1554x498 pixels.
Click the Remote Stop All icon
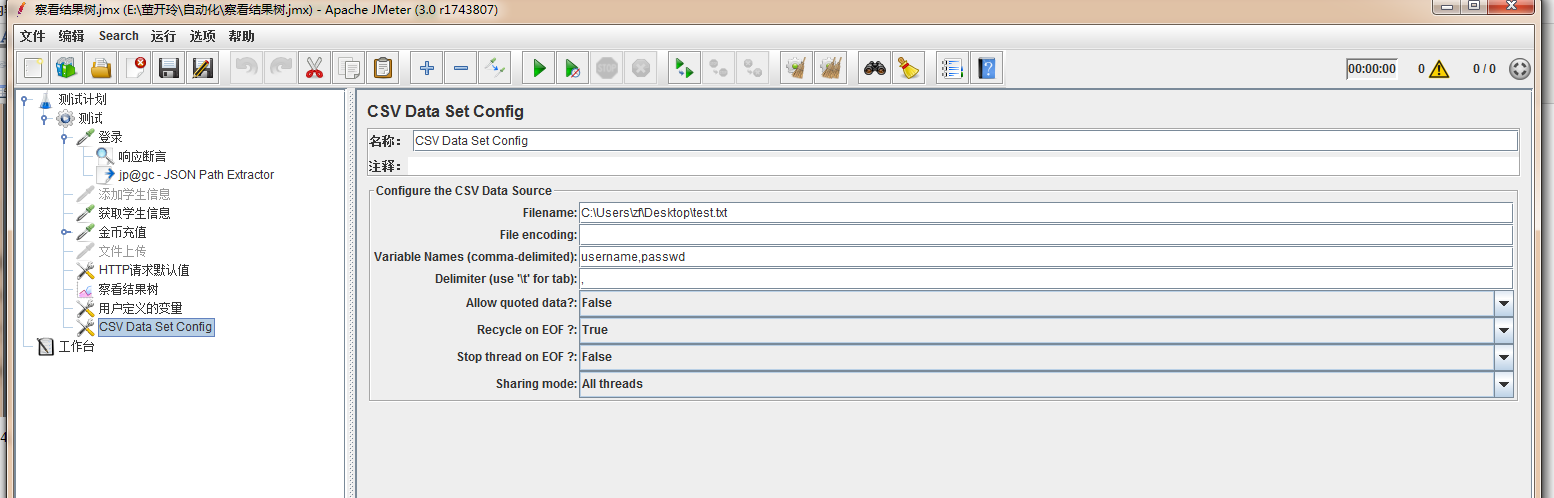click(718, 68)
